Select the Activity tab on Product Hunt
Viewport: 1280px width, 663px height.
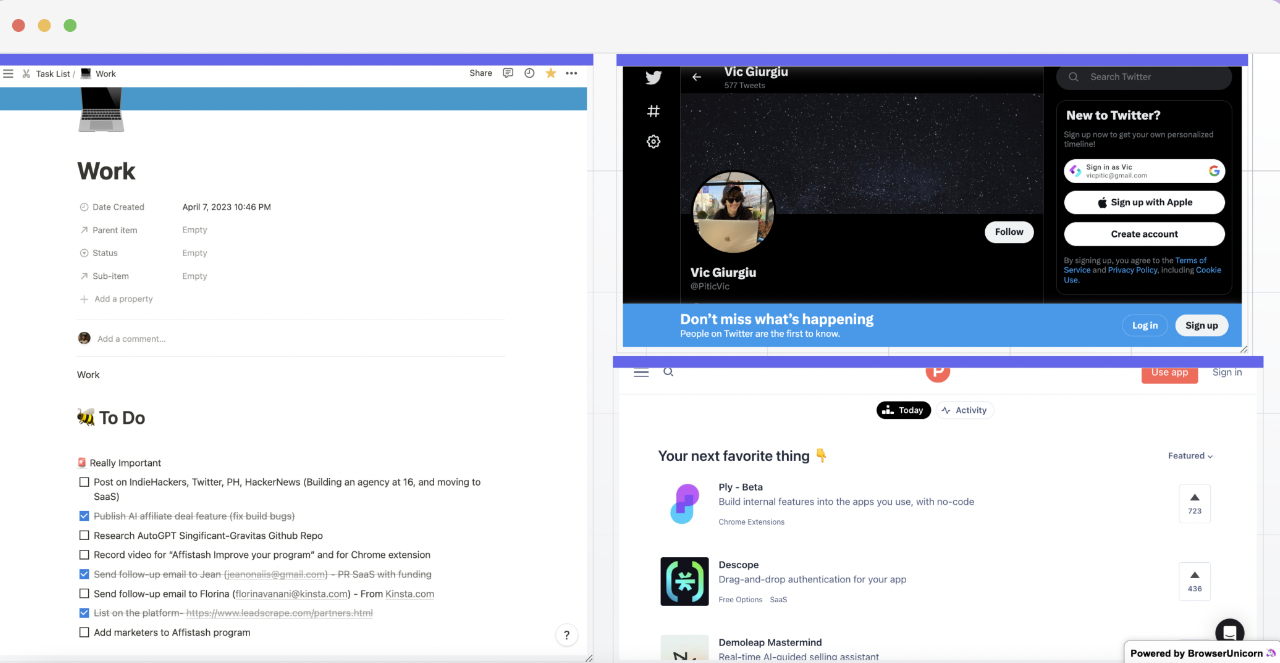[964, 410]
